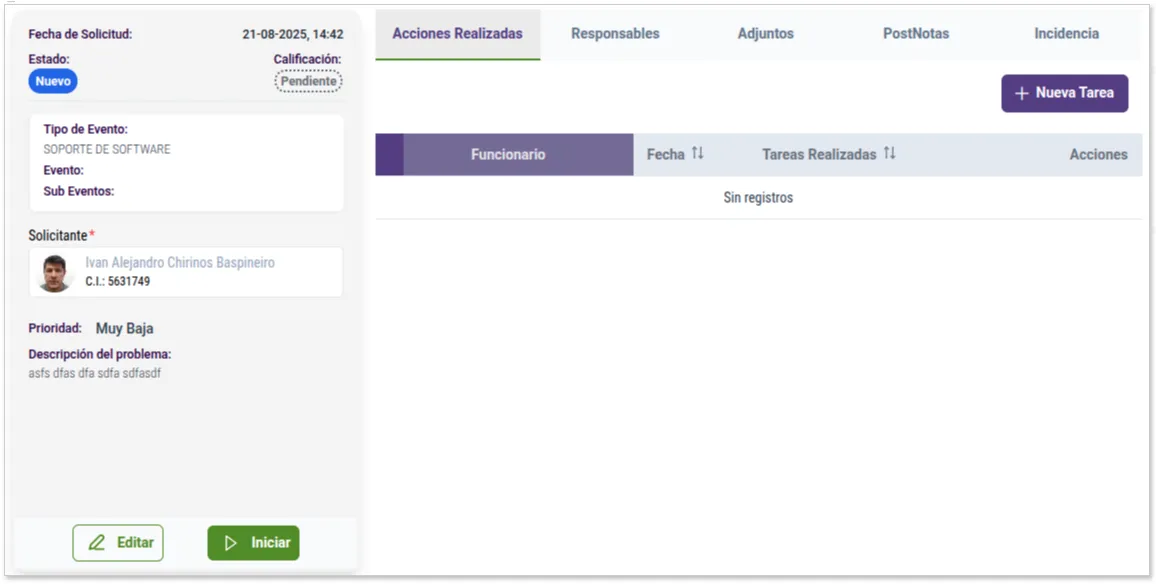The height and width of the screenshot is (584, 1156).
Task: Create a task with Nueva Tarea button
Action: [x=1064, y=93]
